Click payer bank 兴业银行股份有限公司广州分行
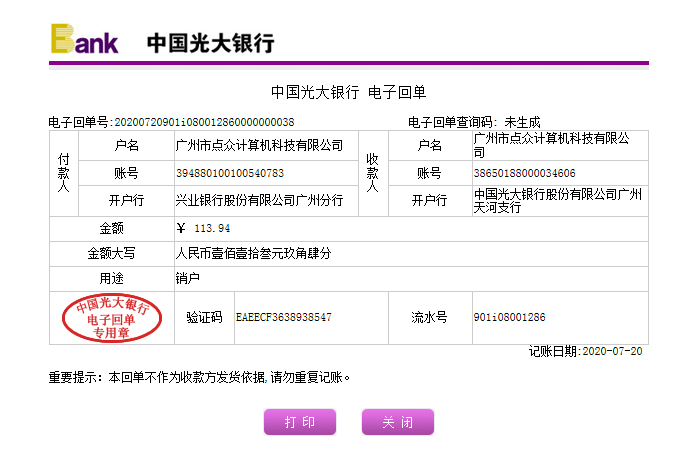This screenshot has width=676, height=455. 259,201
